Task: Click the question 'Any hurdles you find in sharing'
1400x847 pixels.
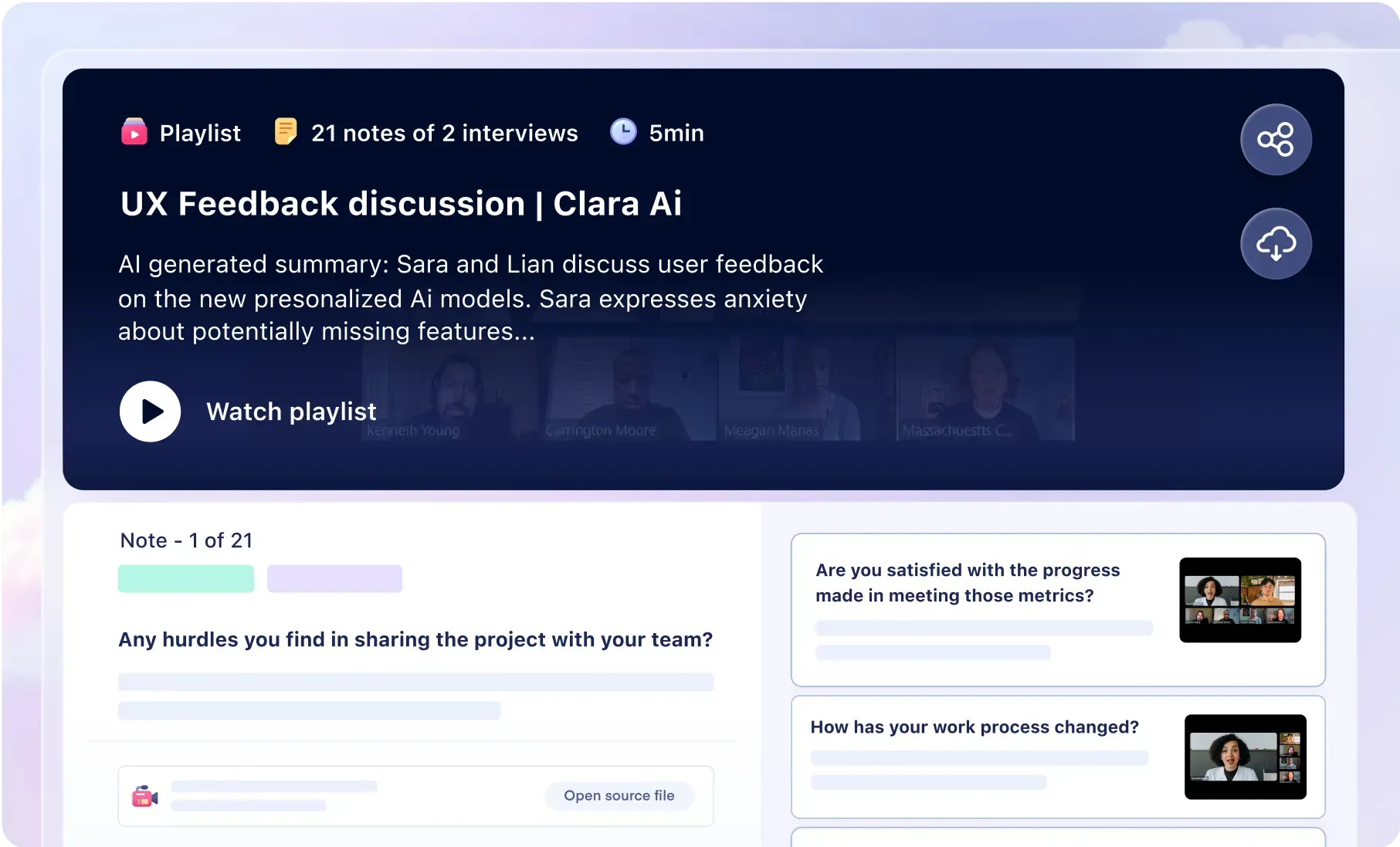Action: [x=415, y=640]
